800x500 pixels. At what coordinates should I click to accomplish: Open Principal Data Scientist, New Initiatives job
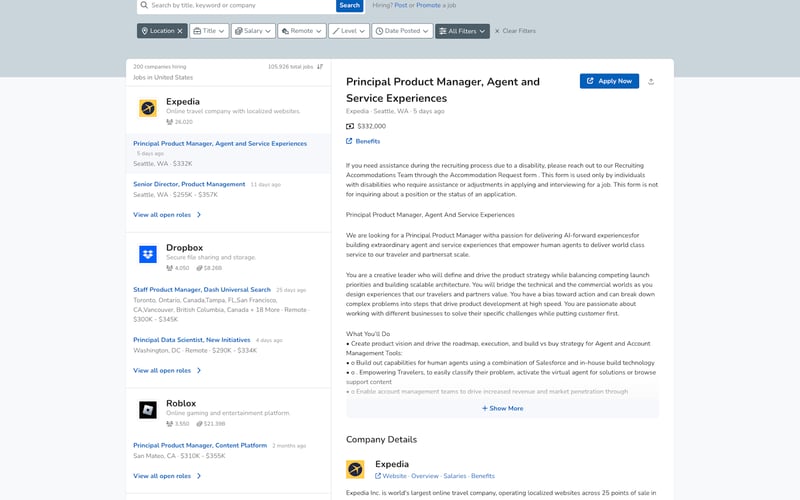coord(192,340)
